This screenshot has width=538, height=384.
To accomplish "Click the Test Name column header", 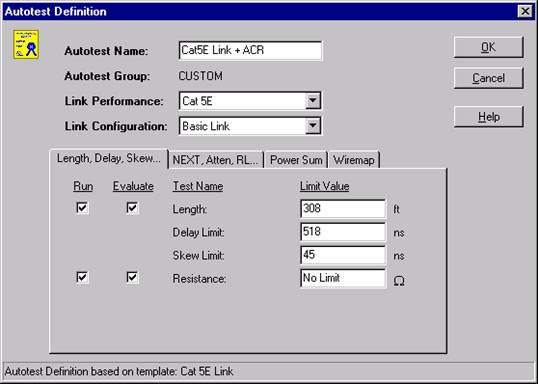I will click(x=198, y=186).
